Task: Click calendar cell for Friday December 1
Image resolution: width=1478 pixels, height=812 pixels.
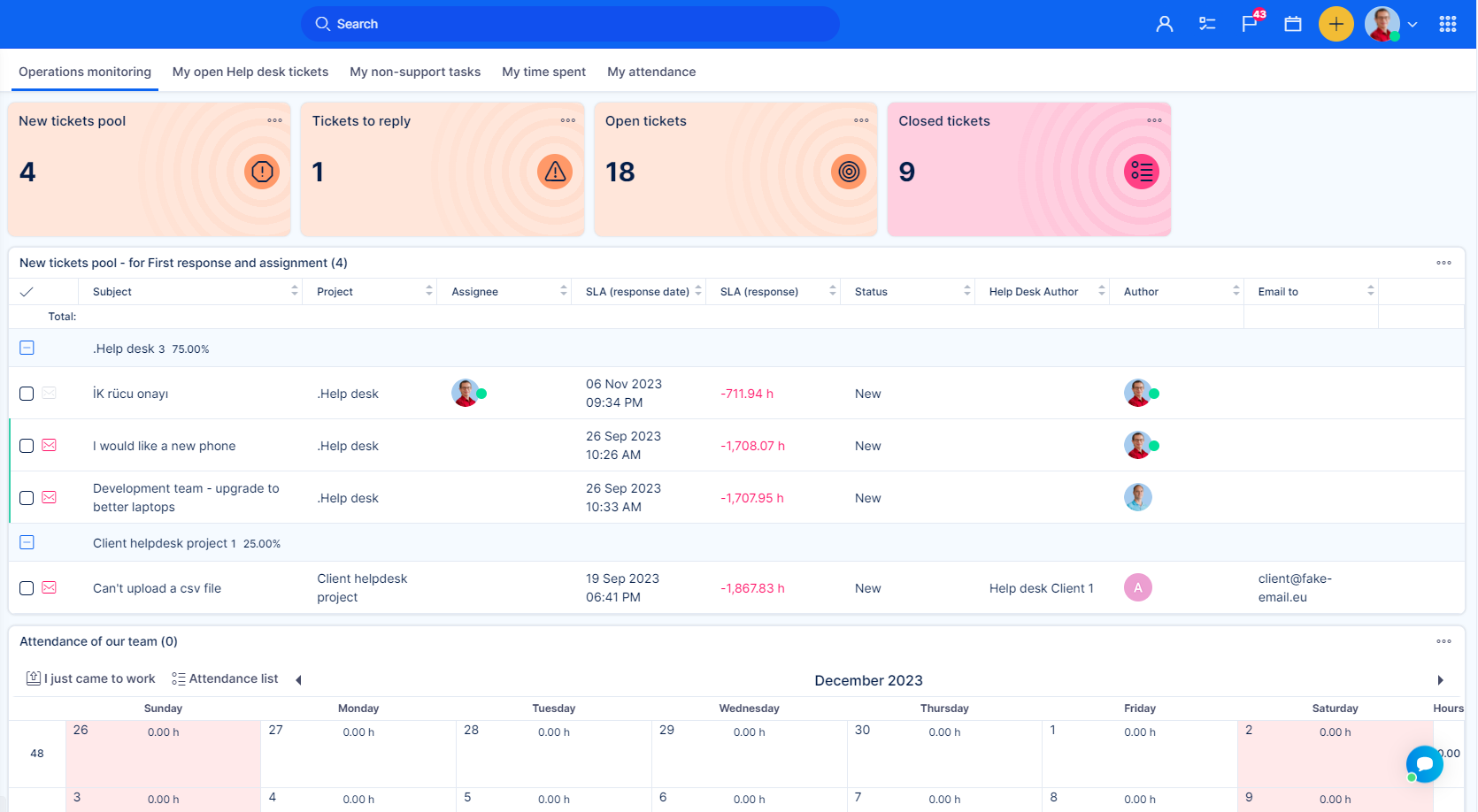Action: pyautogui.click(x=1140, y=754)
